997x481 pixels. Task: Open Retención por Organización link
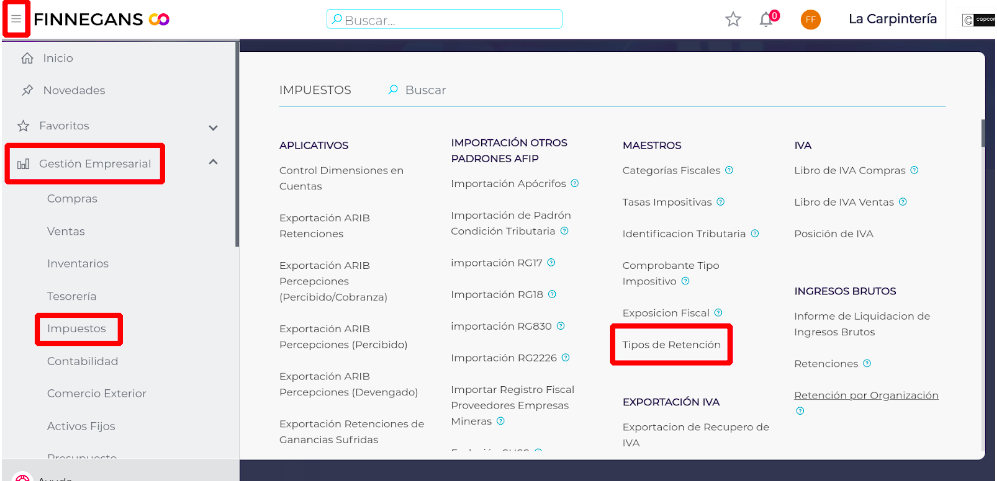(x=866, y=395)
